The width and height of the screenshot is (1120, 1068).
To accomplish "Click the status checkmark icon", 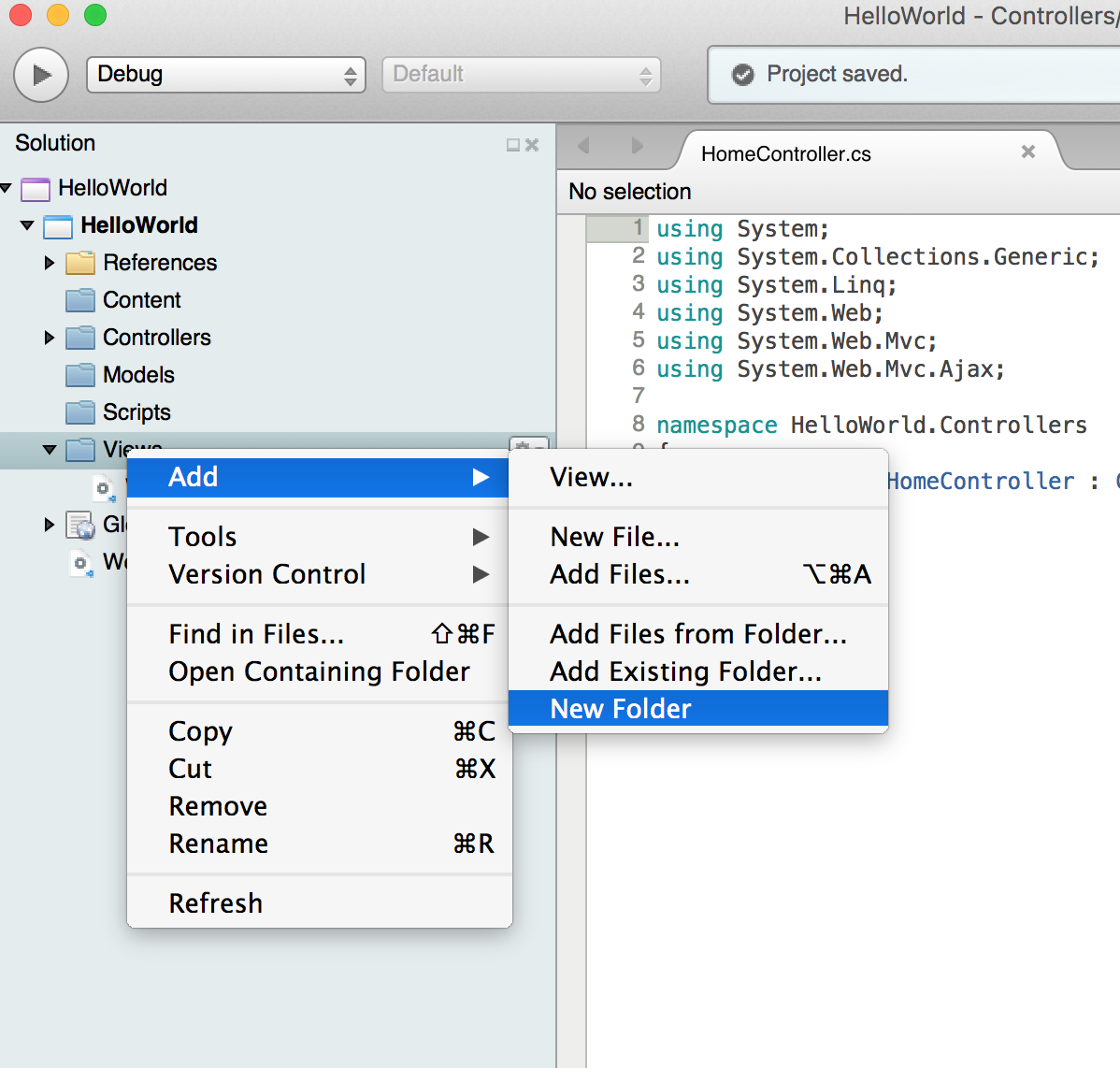I will 743,74.
